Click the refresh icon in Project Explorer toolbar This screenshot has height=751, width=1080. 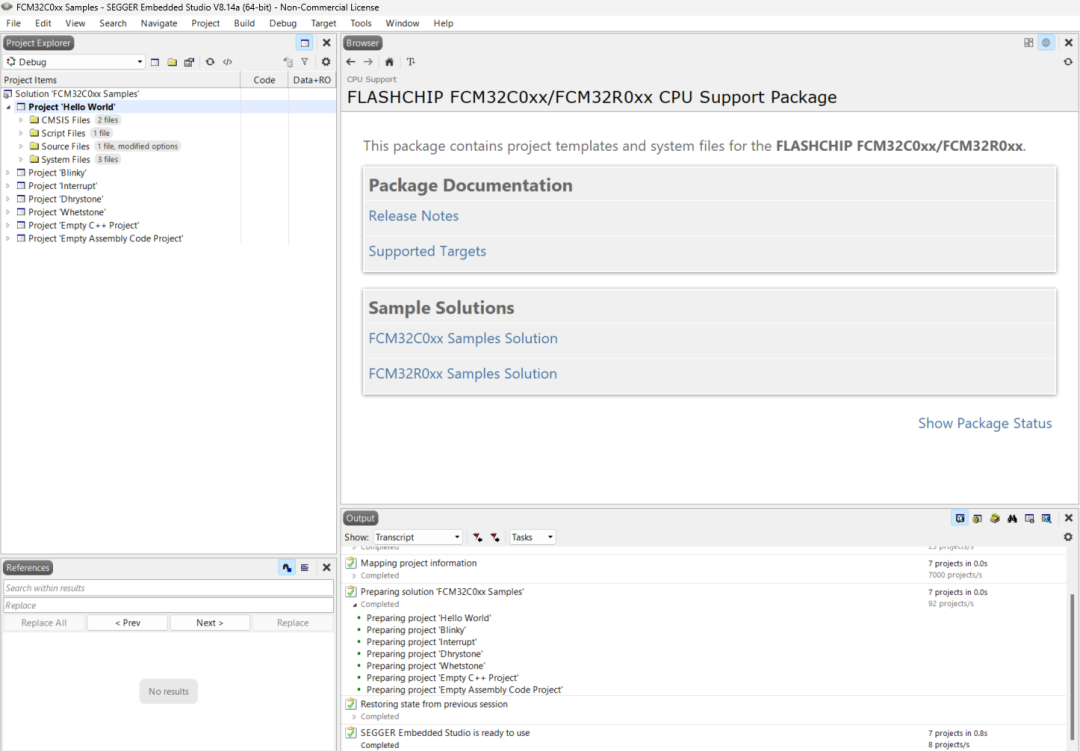(x=210, y=62)
